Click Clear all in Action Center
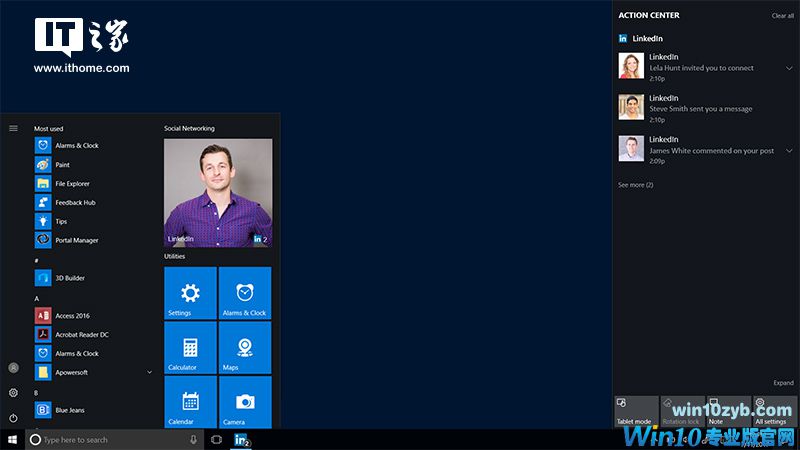 click(x=782, y=16)
